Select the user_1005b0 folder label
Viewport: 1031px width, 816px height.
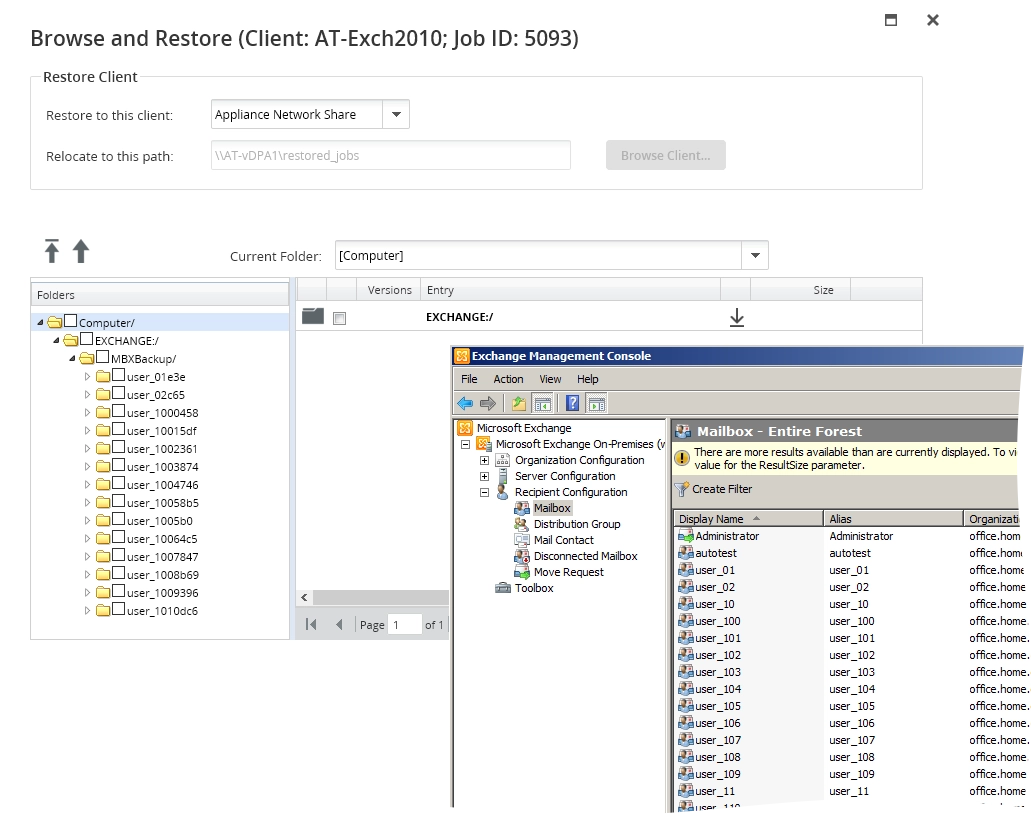click(x=160, y=521)
